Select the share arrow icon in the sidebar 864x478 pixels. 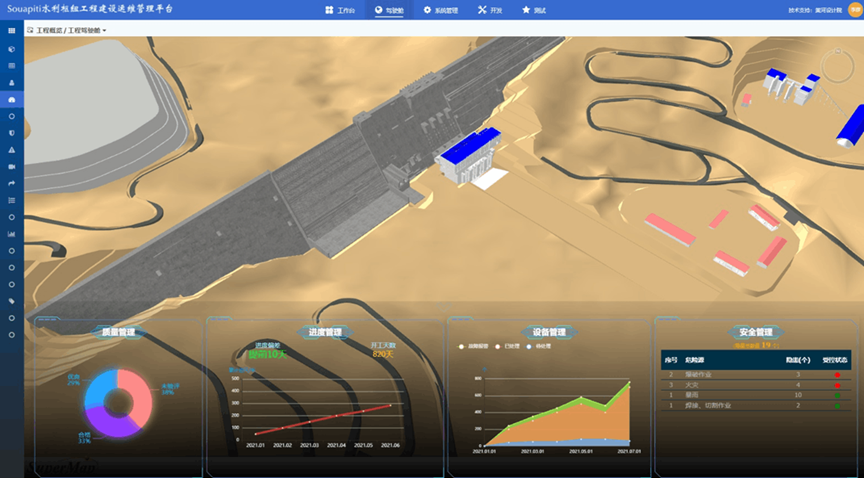coord(12,184)
